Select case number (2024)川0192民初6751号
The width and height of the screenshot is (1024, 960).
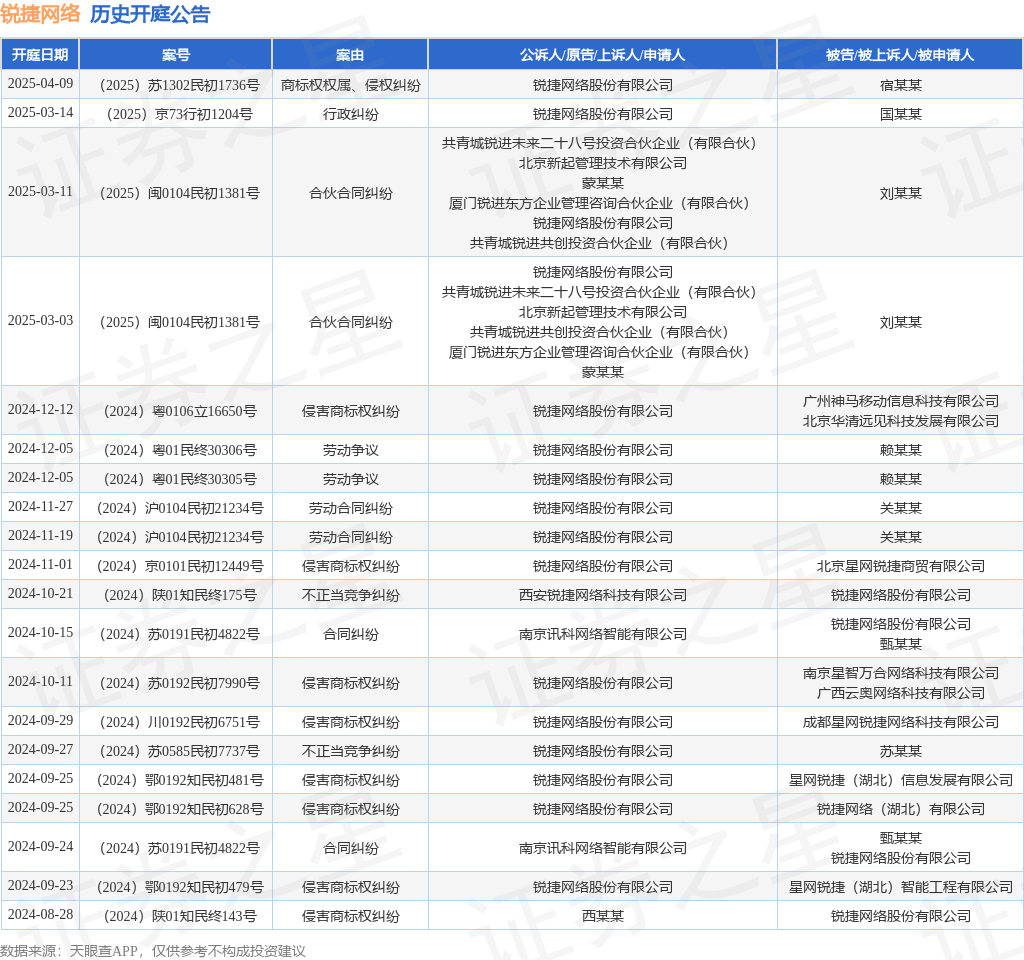pyautogui.click(x=176, y=722)
